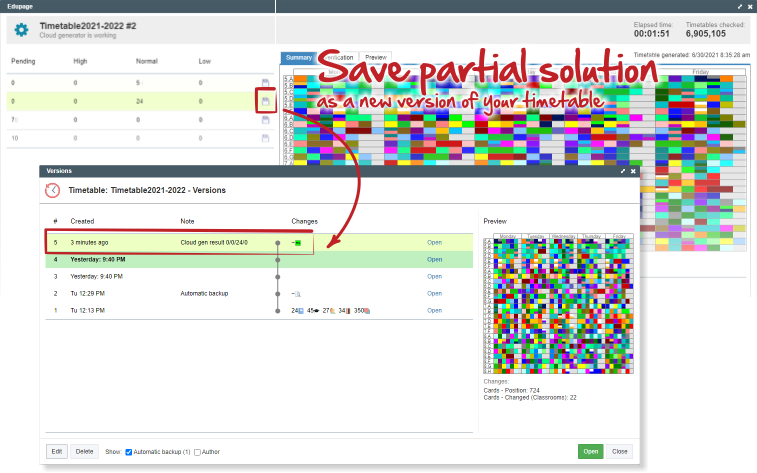The image size is (757, 473).
Task: Click the Edit button
Action: tap(57, 451)
